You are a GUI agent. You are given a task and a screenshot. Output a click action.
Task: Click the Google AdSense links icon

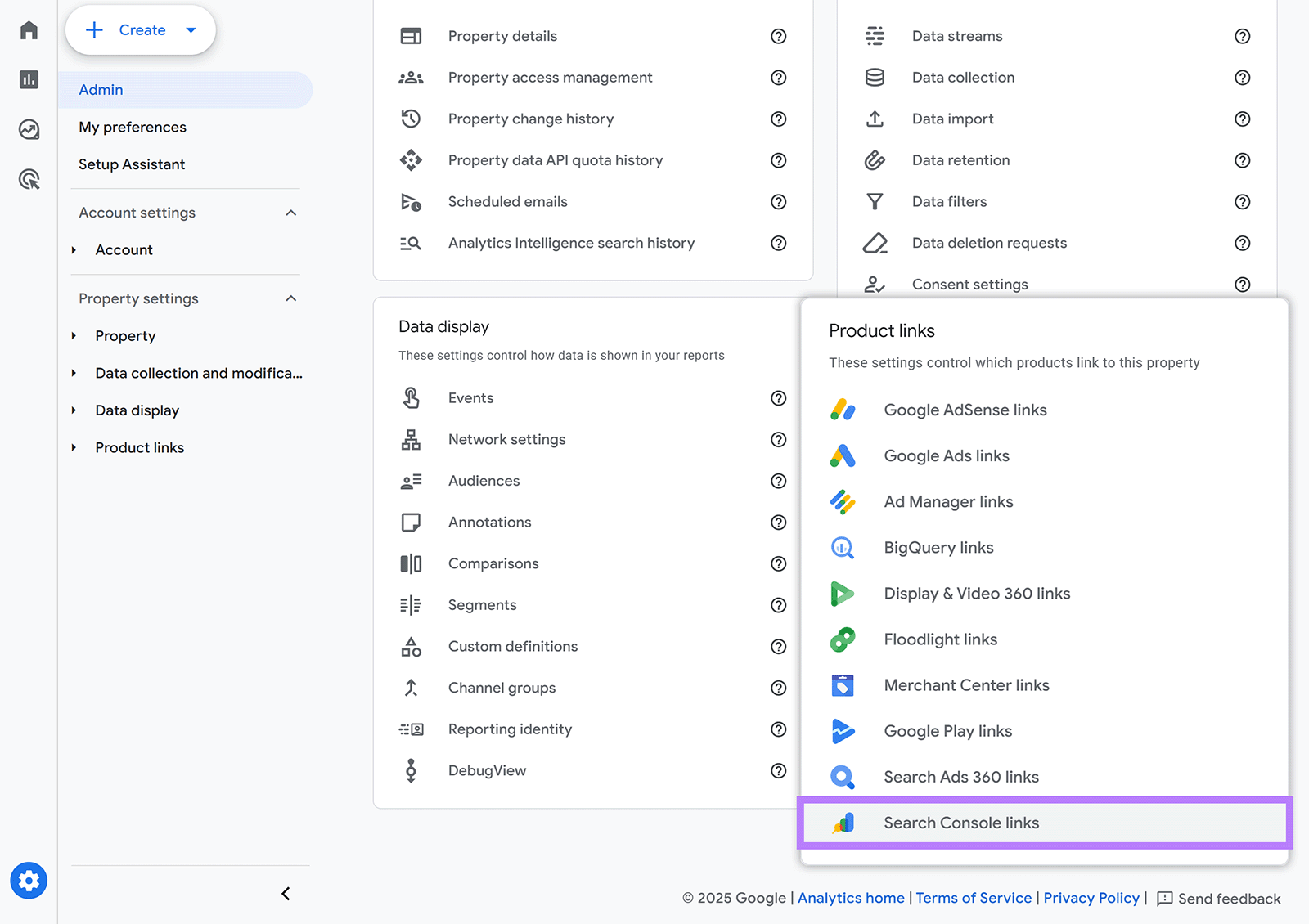[843, 410]
